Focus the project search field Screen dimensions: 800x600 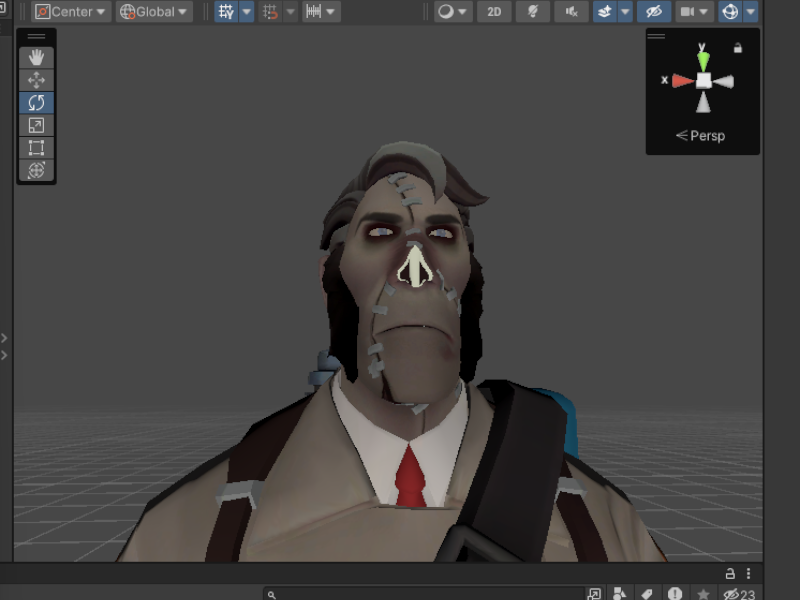pyautogui.click(x=423, y=594)
